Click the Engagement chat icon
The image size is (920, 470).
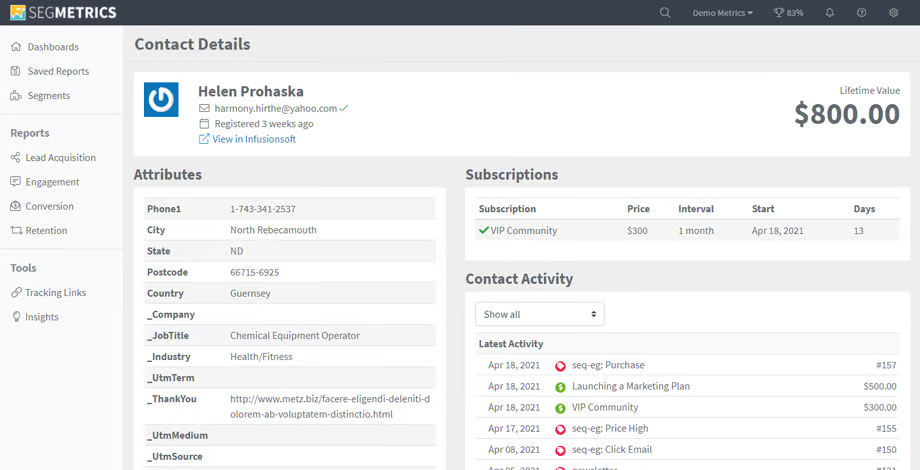16,182
